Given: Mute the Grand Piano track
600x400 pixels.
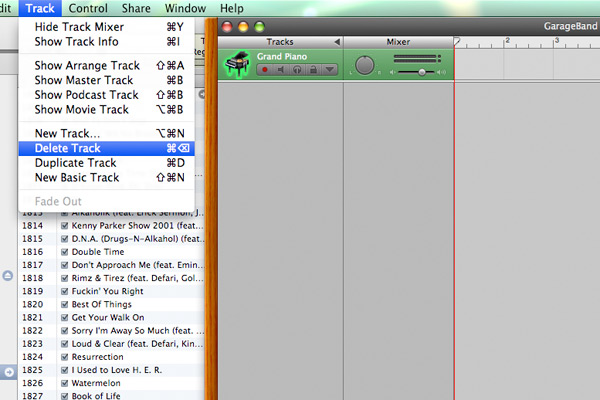Looking at the screenshot, I should tap(281, 70).
